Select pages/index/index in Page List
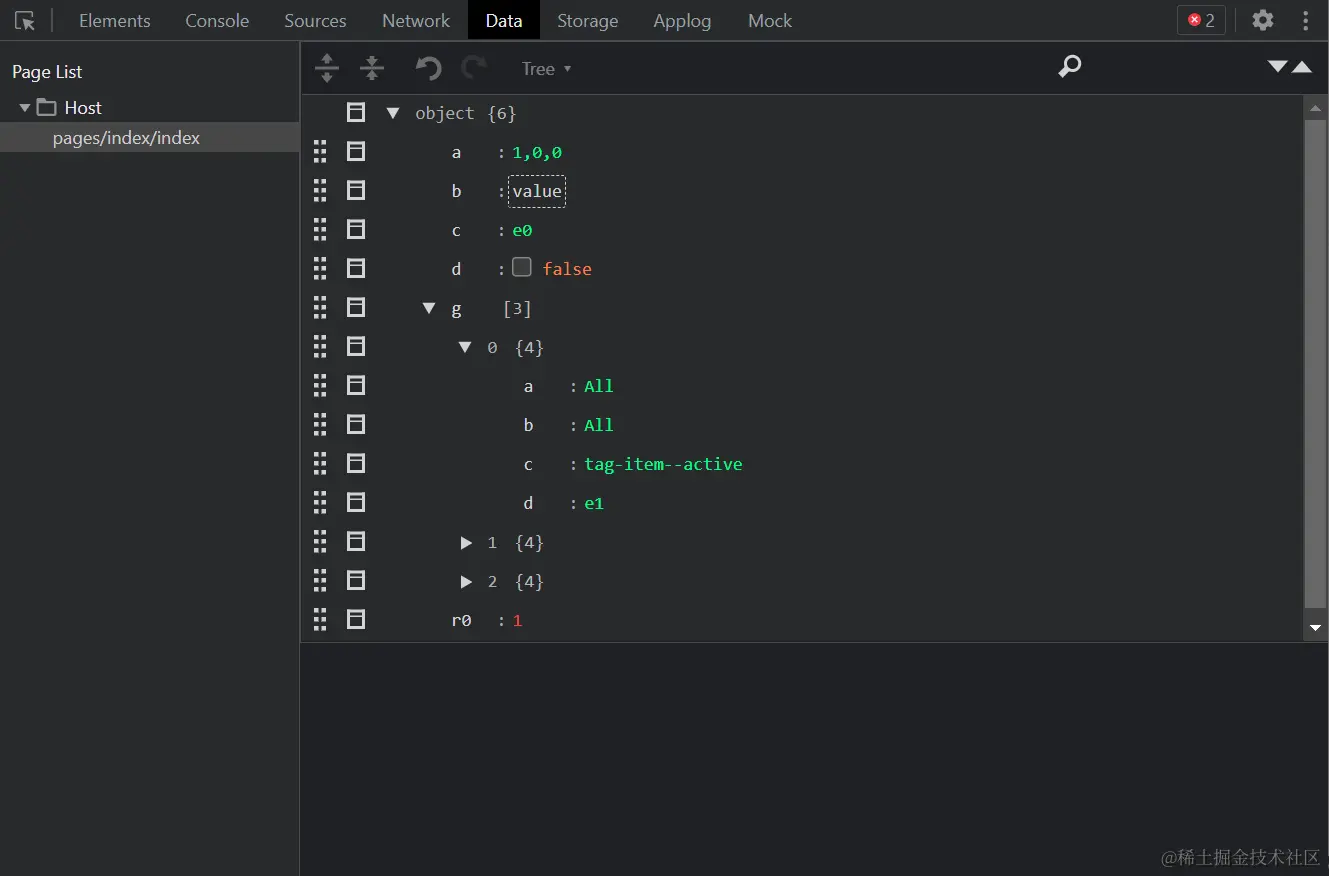Screen dimensions: 1329x876 [150, 138]
